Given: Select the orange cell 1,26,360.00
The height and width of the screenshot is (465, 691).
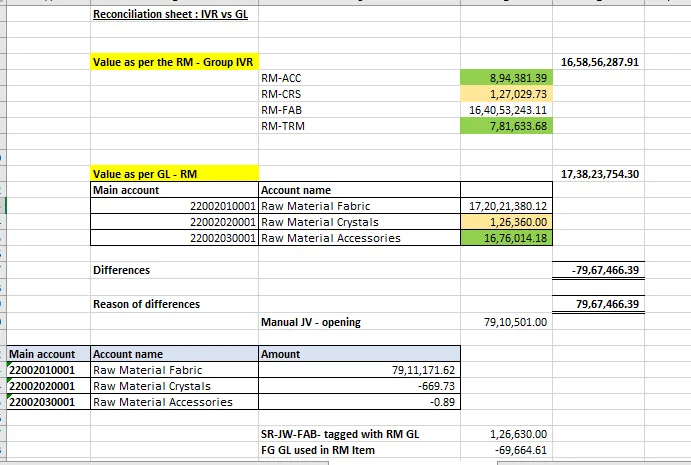Looking at the screenshot, I should pyautogui.click(x=506, y=222).
